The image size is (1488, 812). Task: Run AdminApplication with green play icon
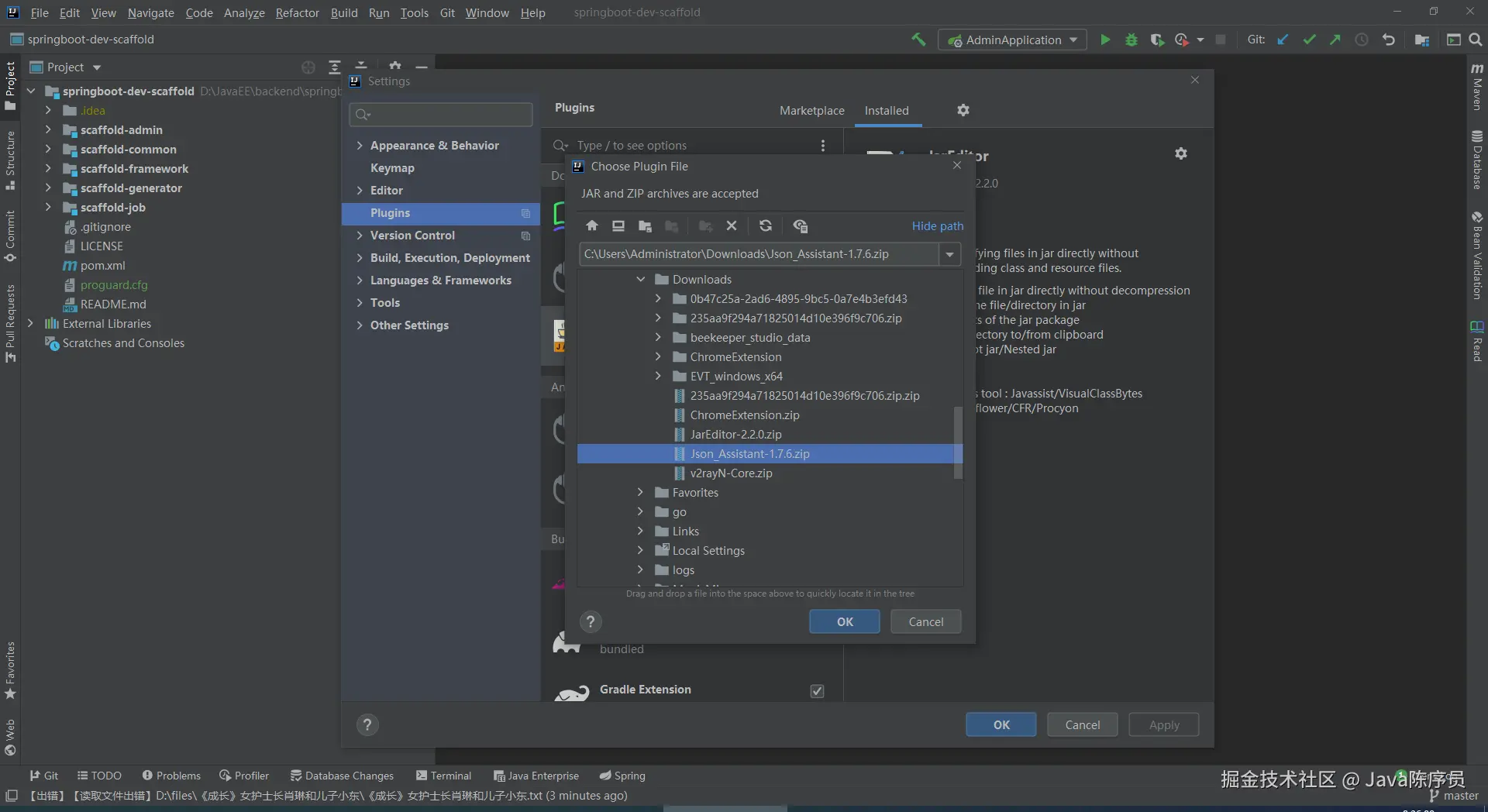pos(1105,40)
